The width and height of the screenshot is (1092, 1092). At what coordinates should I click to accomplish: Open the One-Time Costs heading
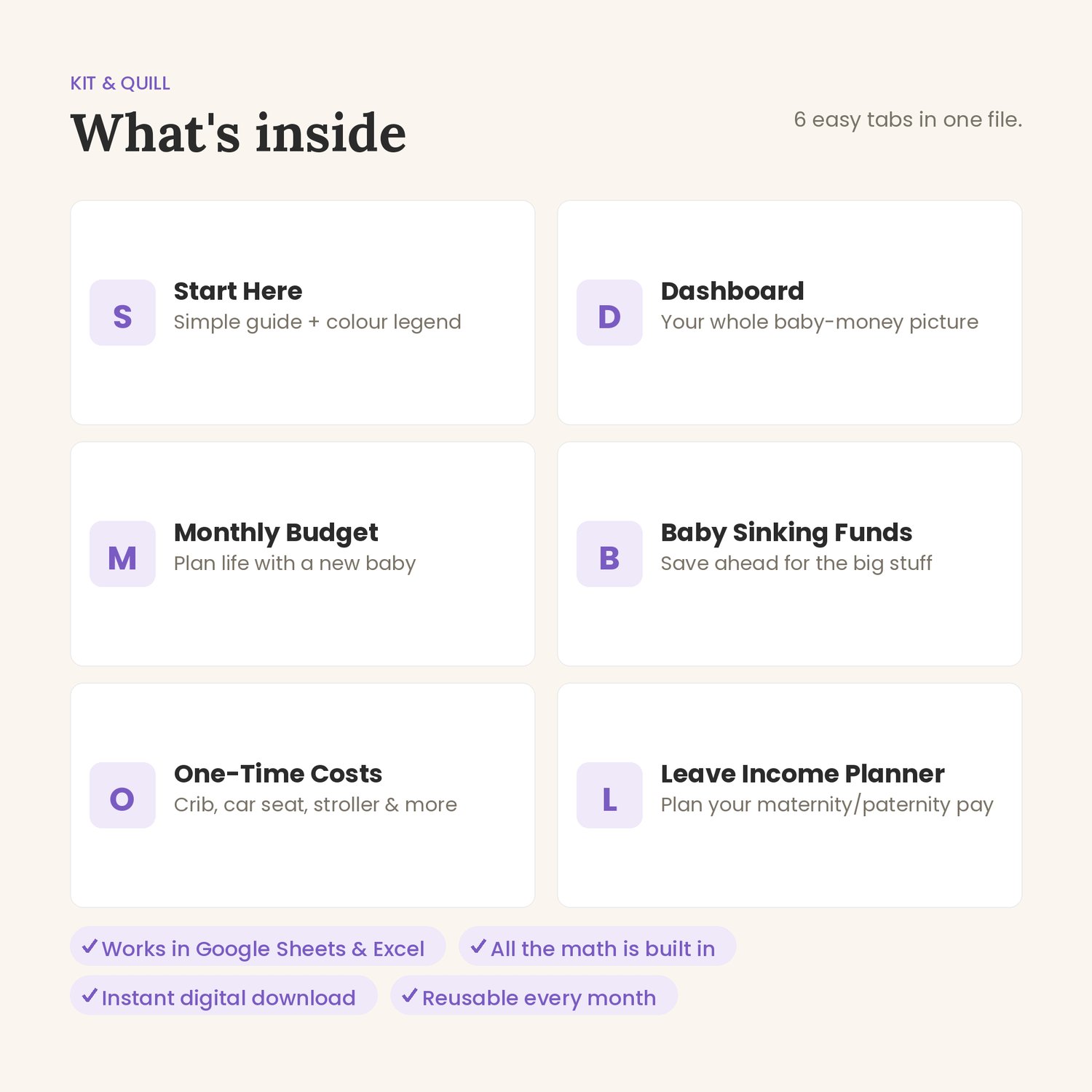278,774
